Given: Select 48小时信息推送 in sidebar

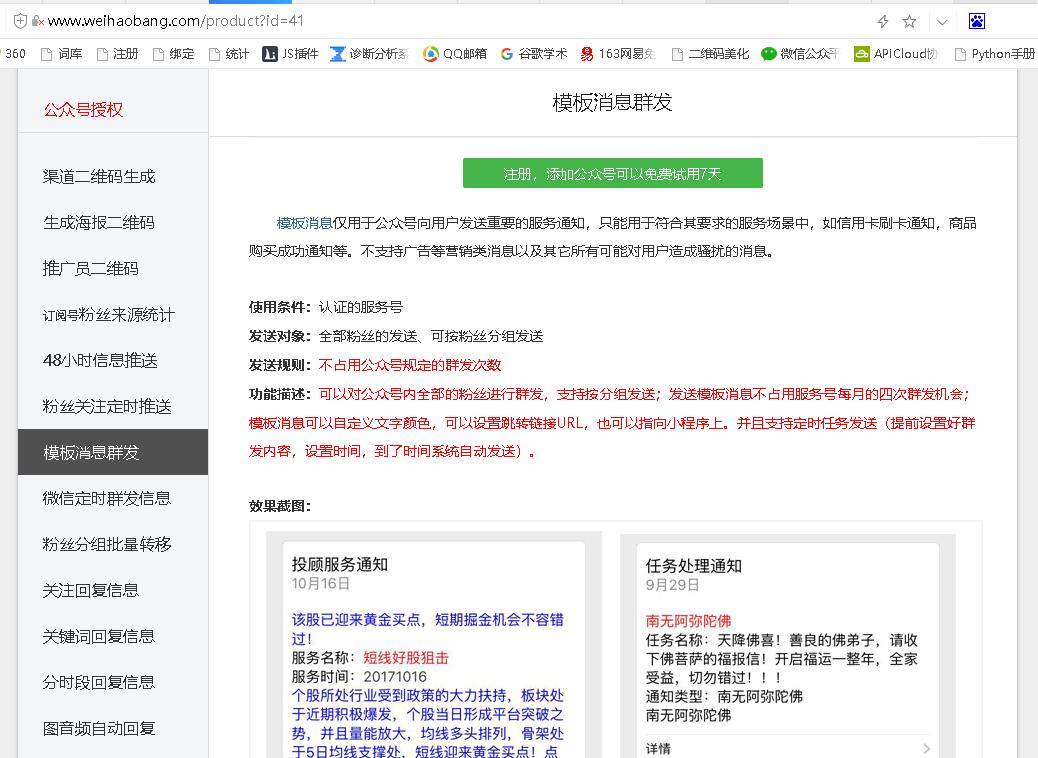Looking at the screenshot, I should coord(100,360).
